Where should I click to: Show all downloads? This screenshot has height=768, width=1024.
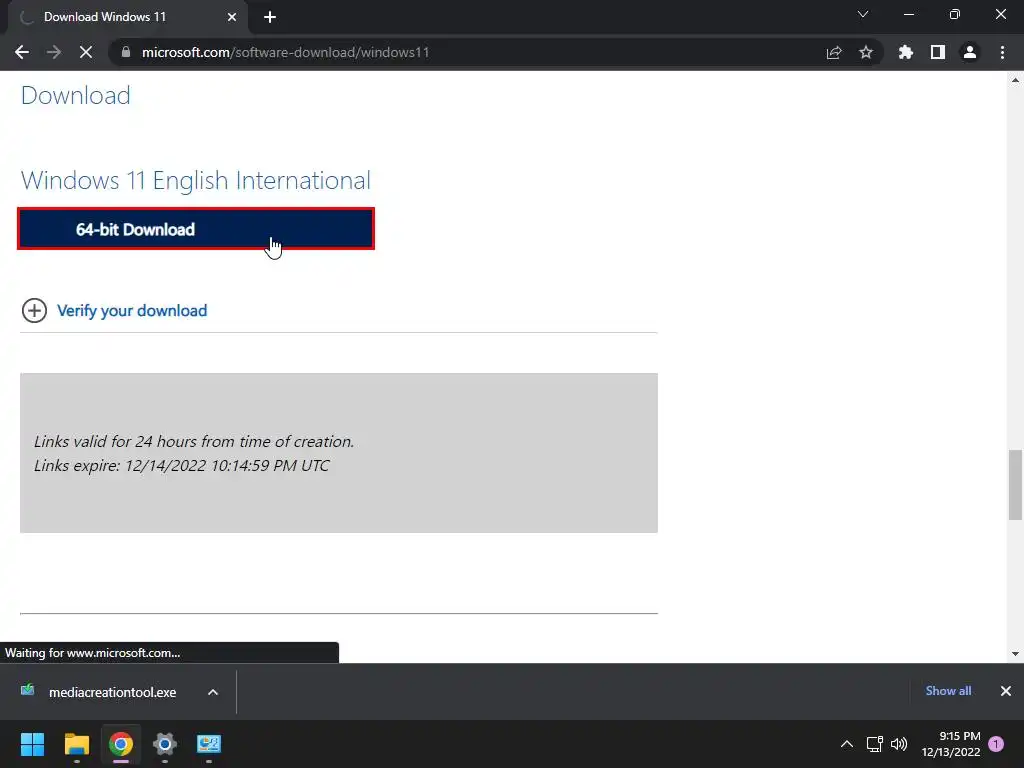click(948, 691)
